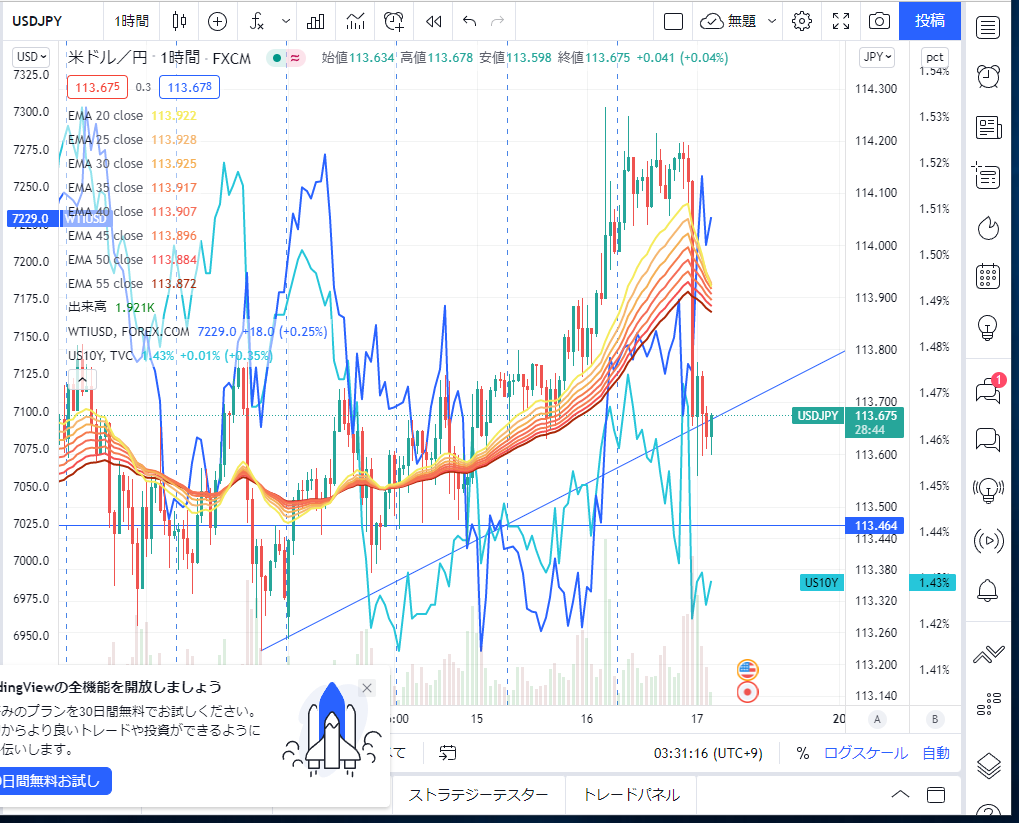Open the object tree layers icon

[988, 765]
